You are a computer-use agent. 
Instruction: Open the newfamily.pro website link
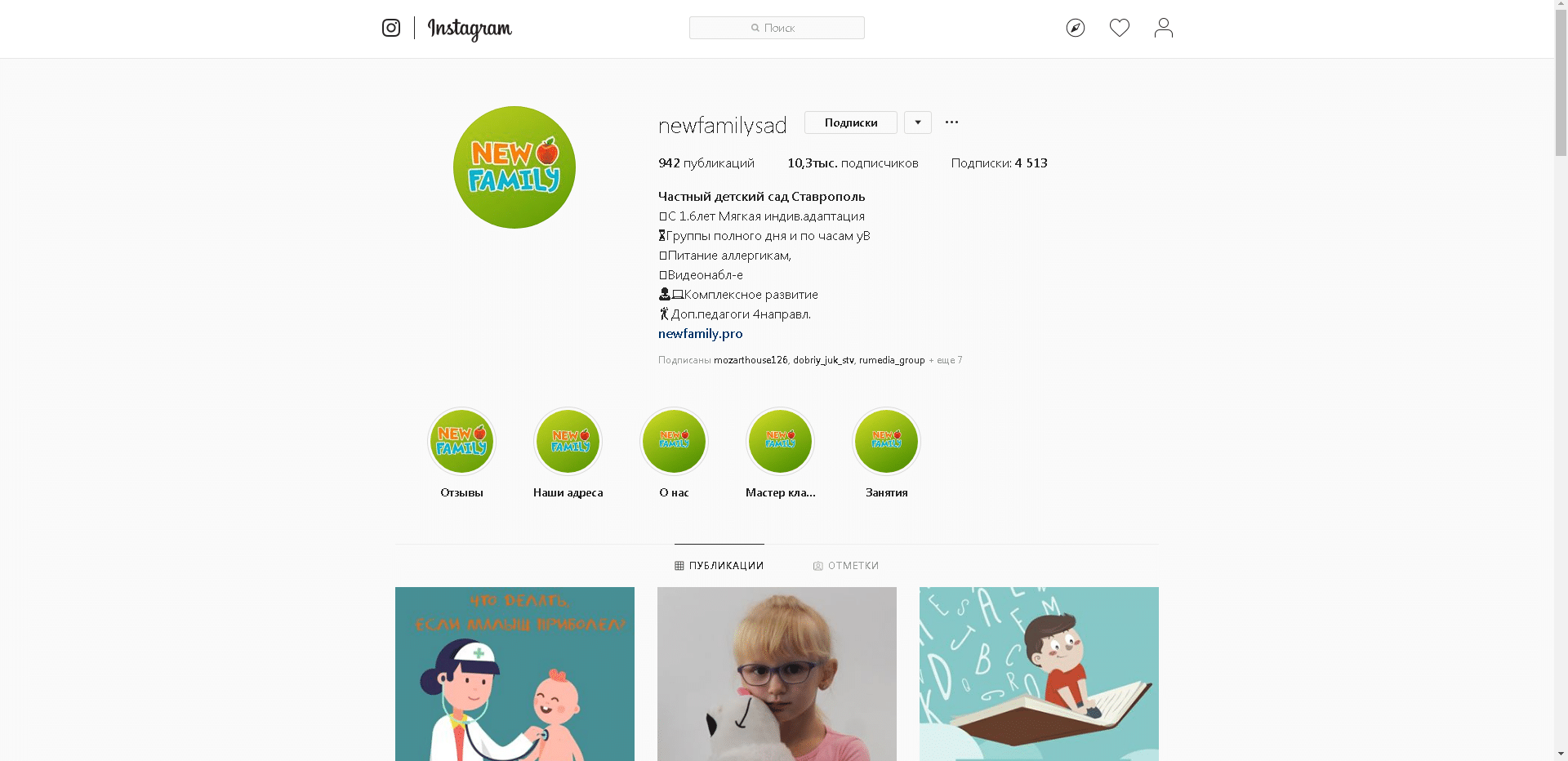701,334
